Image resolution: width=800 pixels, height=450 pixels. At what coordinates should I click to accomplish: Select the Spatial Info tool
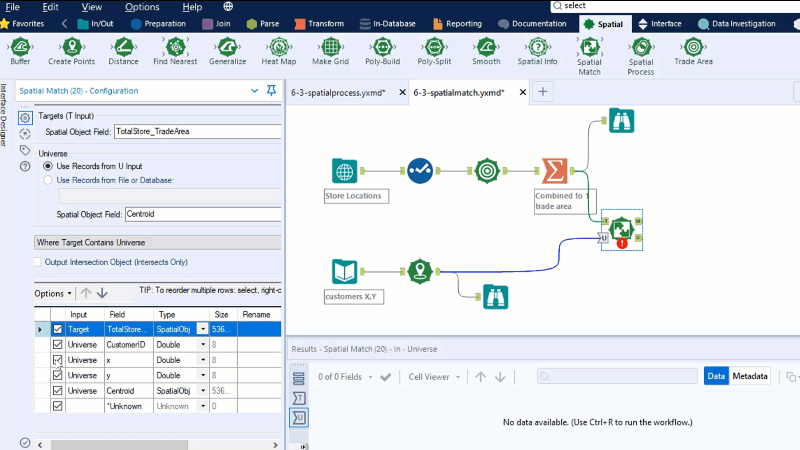[537, 51]
